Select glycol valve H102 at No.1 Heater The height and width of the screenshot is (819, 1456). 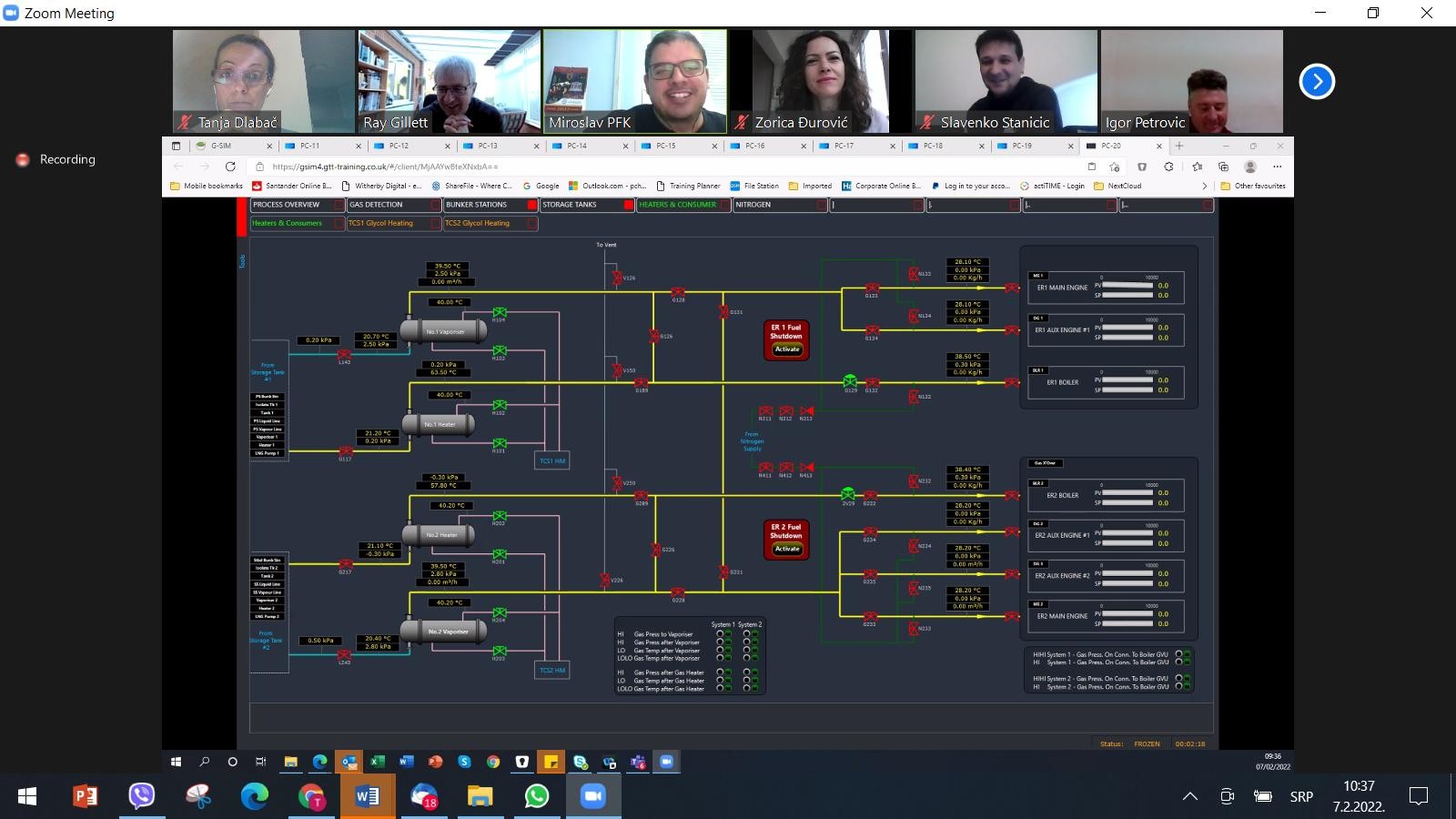point(500,405)
